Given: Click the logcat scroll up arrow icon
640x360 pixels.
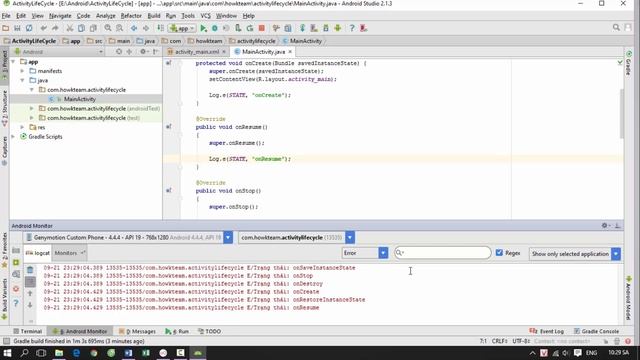Looking at the screenshot, I should (x=30, y=293).
